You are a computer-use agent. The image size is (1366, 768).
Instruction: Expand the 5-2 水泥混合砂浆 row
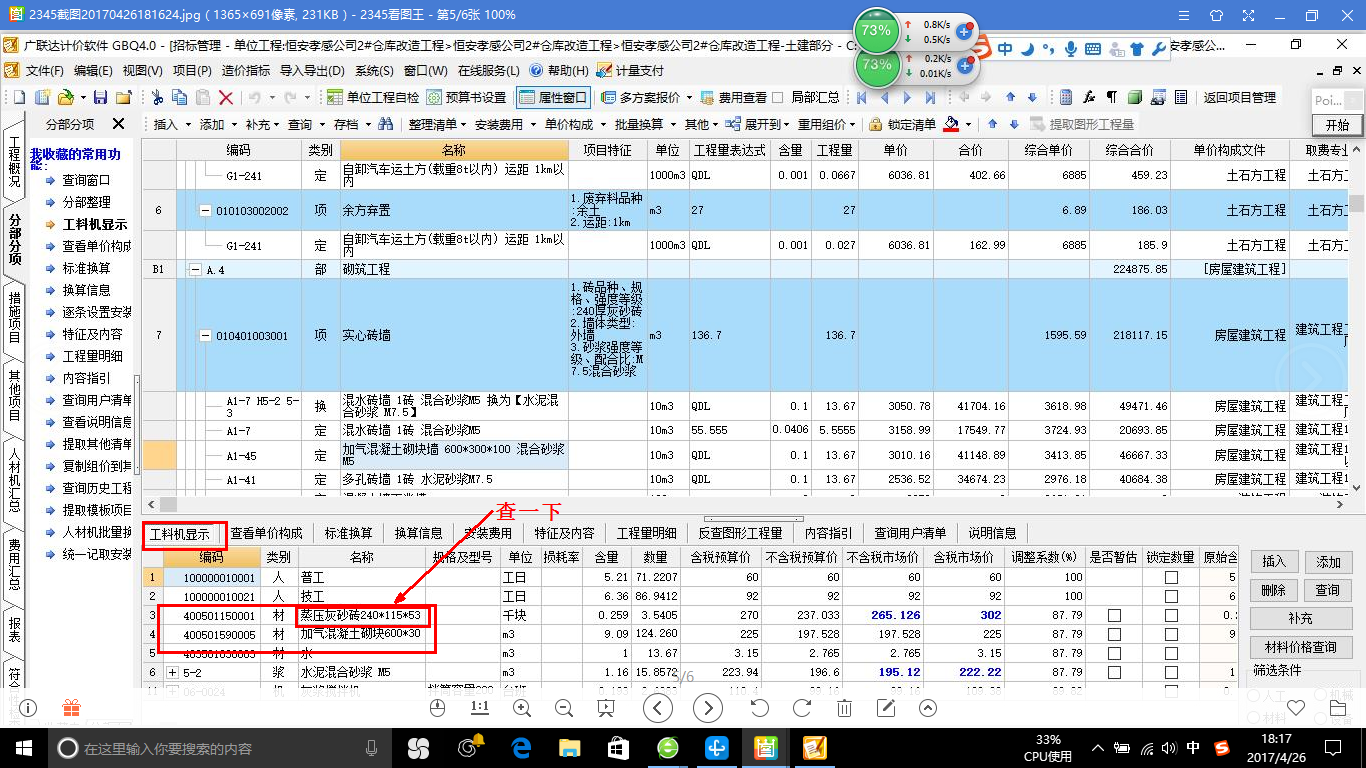pos(172,673)
